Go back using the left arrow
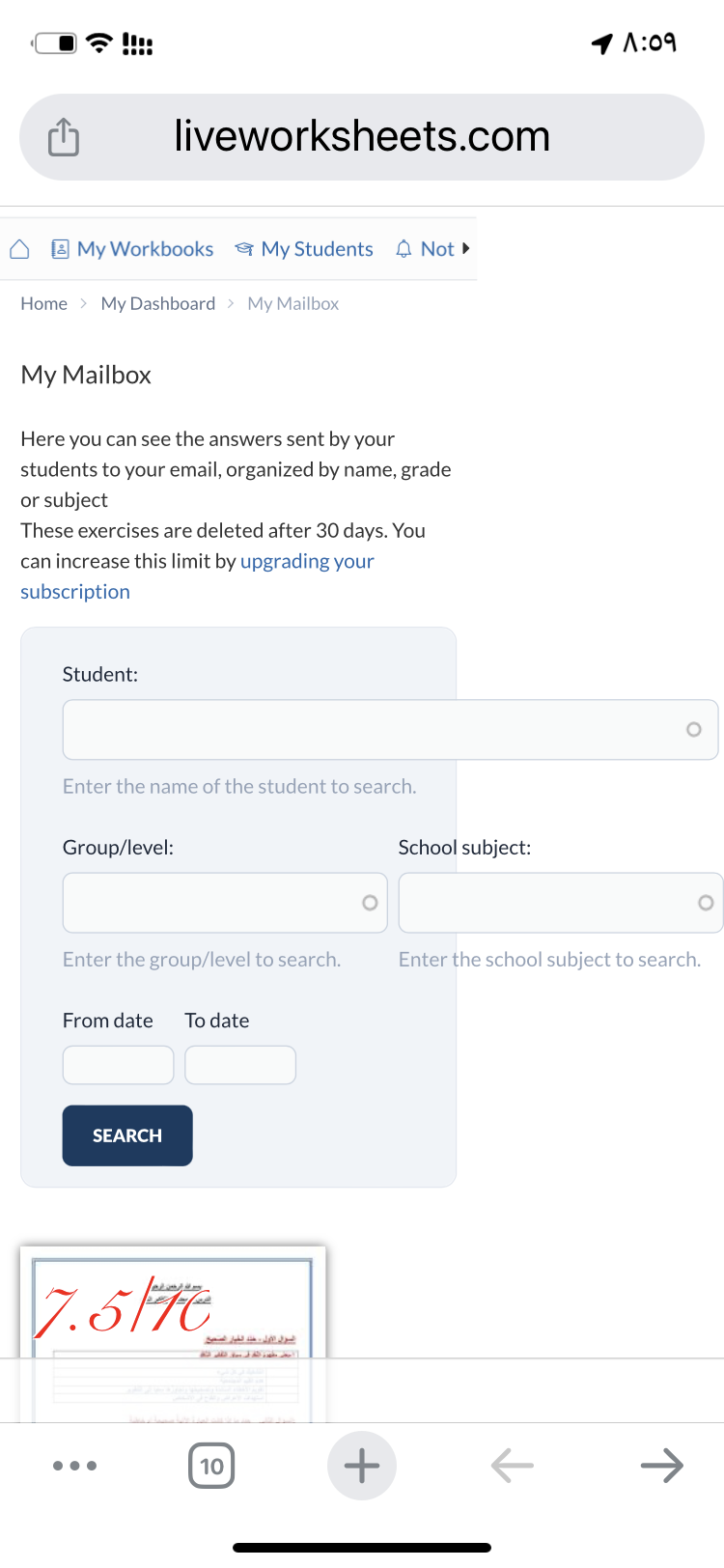The height and width of the screenshot is (1568, 724). [x=512, y=1466]
